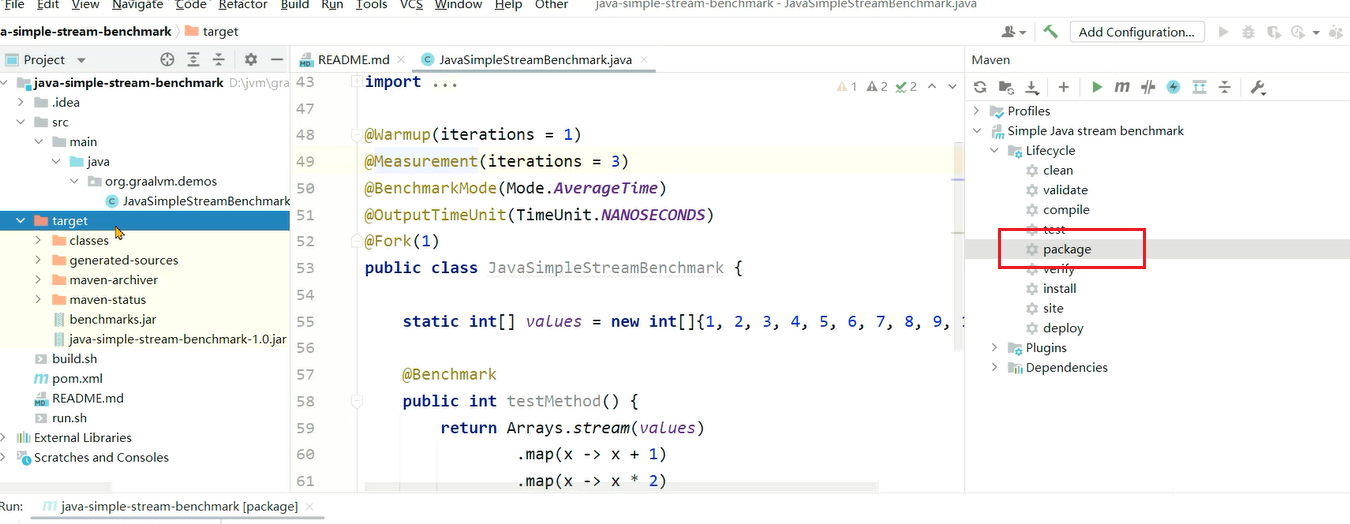Open Project panel gear options
This screenshot has height=524, width=1350.
tap(251, 60)
